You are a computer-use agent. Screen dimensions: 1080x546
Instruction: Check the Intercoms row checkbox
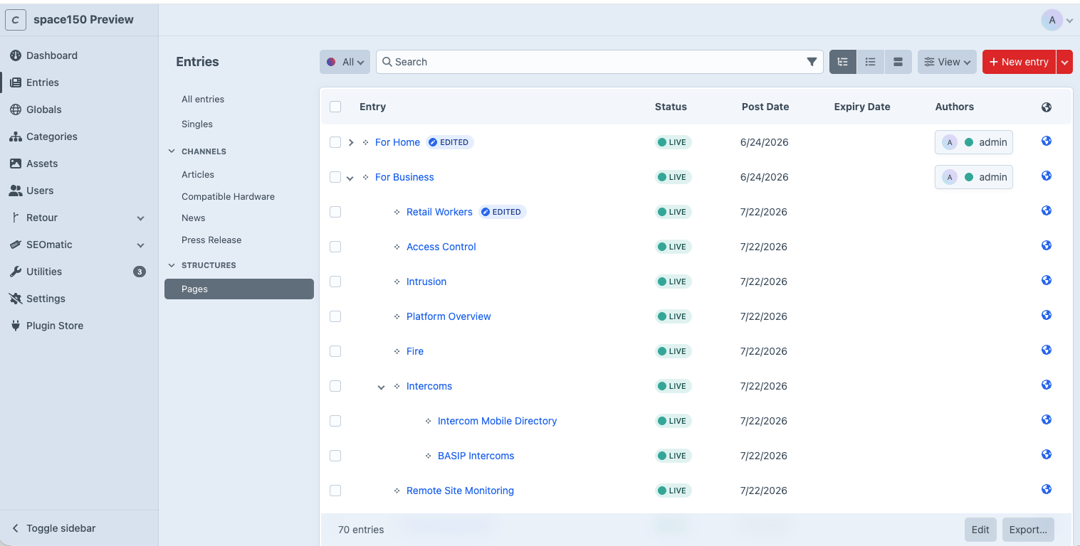tap(335, 386)
